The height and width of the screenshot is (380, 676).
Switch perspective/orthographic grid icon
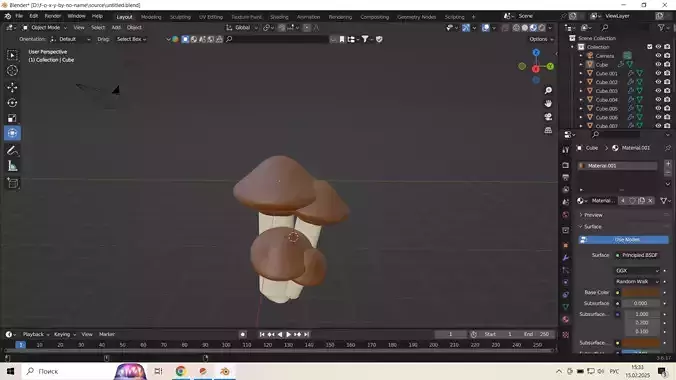click(548, 130)
